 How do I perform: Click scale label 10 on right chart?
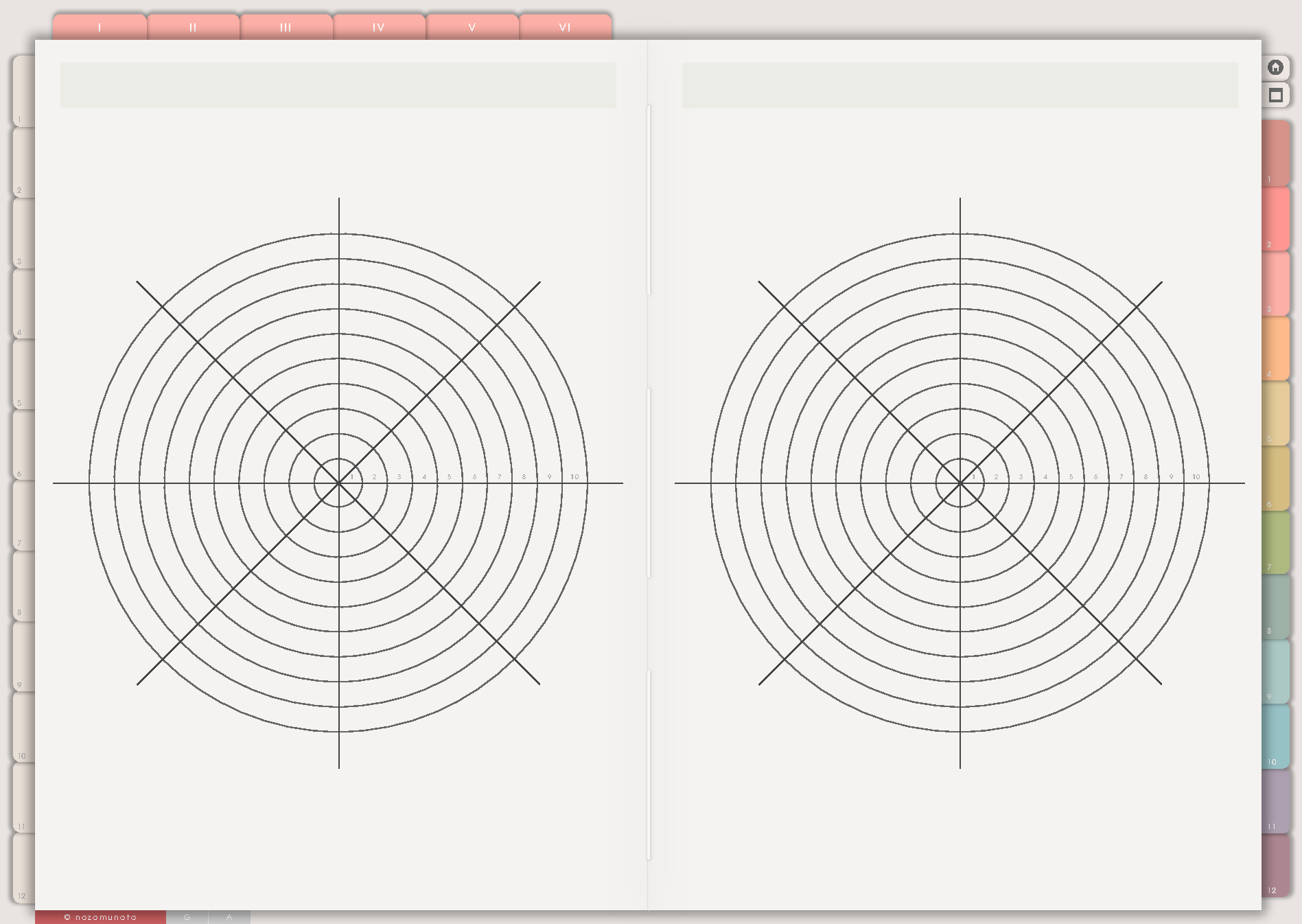(1196, 476)
